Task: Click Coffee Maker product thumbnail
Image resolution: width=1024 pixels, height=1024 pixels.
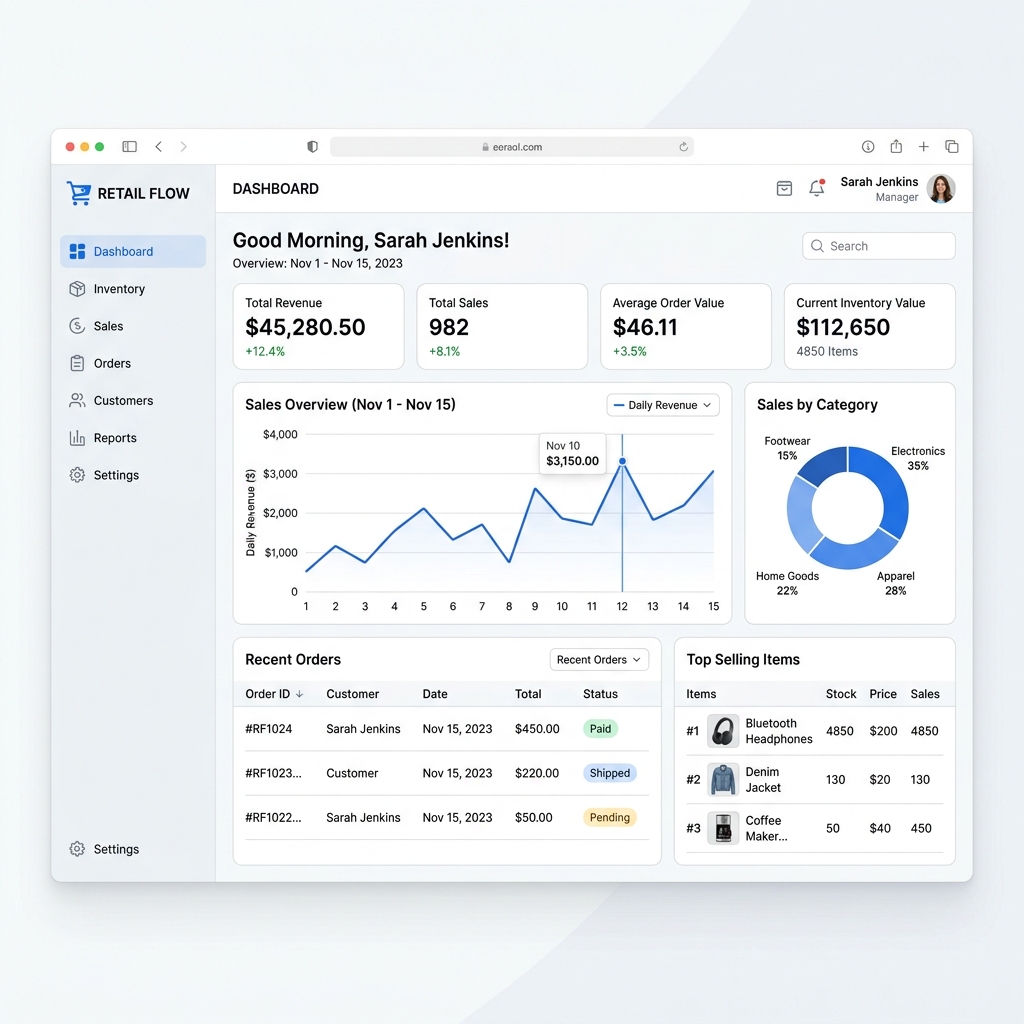Action: click(723, 828)
